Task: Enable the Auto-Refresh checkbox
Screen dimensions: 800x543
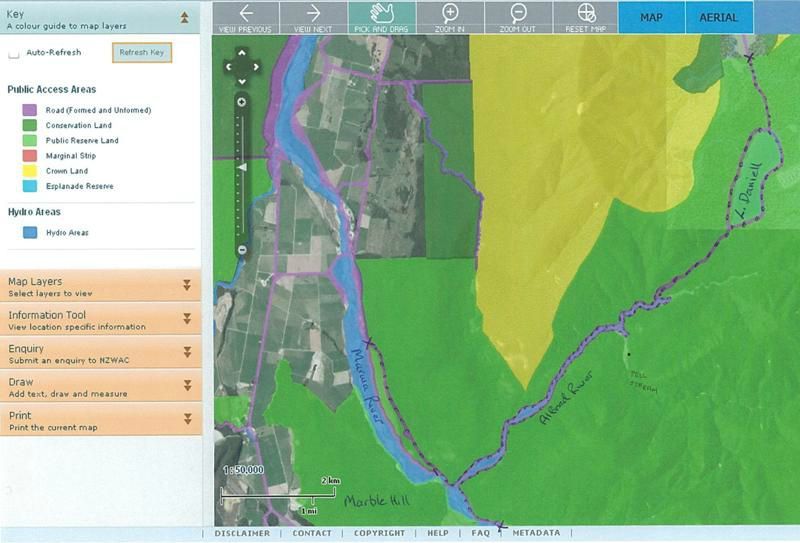Action: [x=14, y=53]
